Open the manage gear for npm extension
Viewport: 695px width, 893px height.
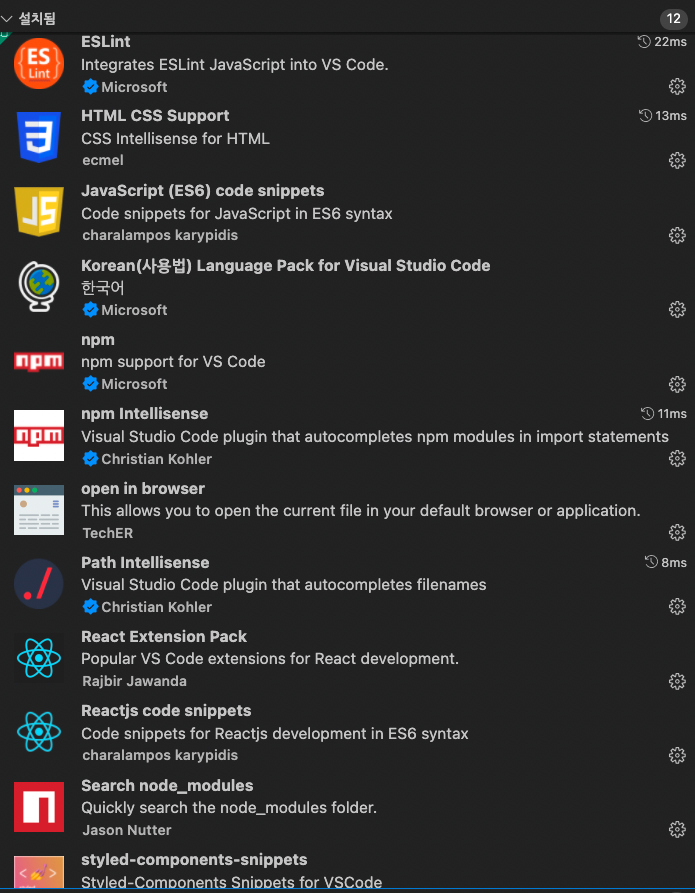click(677, 384)
